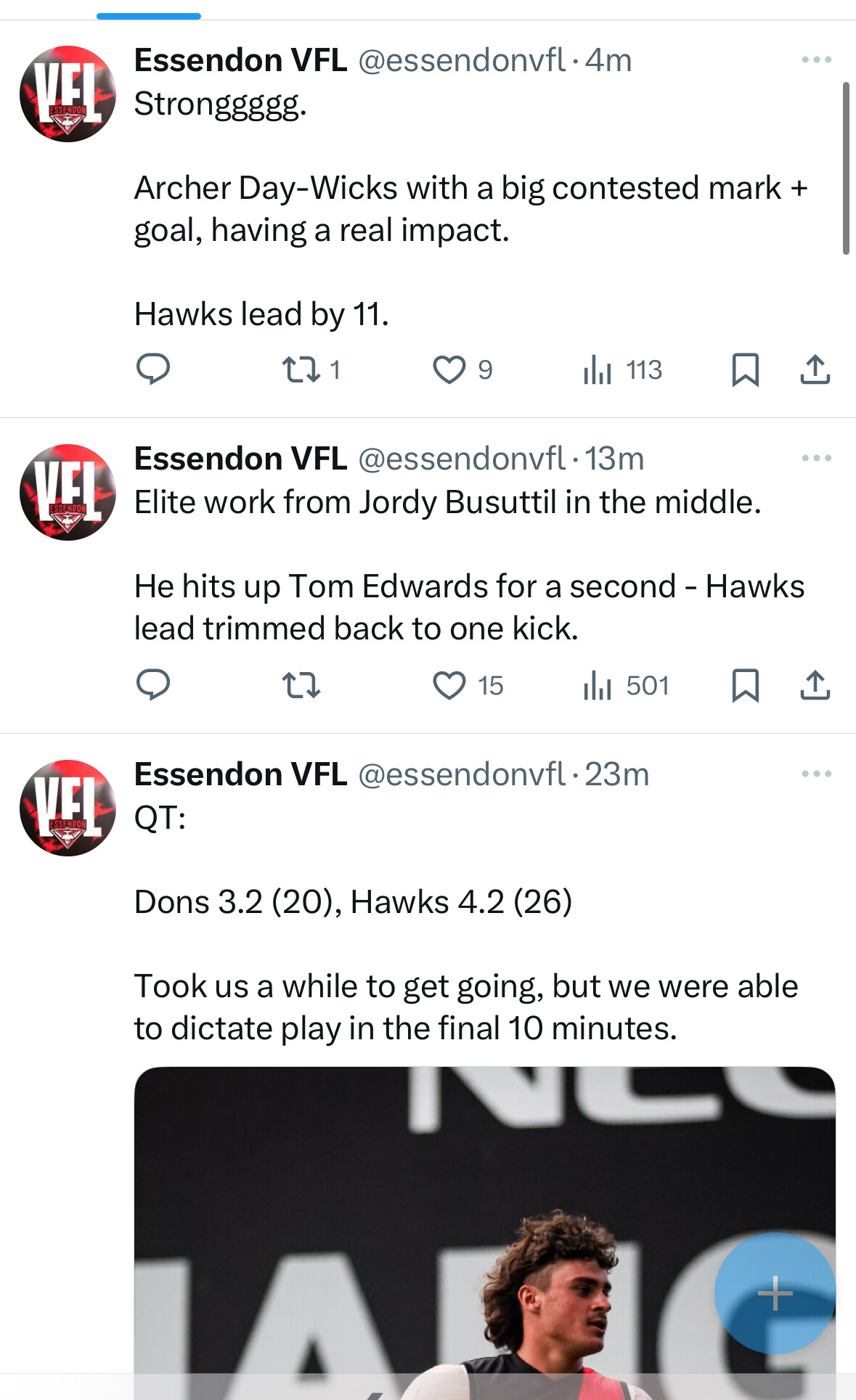Select the active timeline tab indicator
The width and height of the screenshot is (856, 1400).
pos(149,16)
